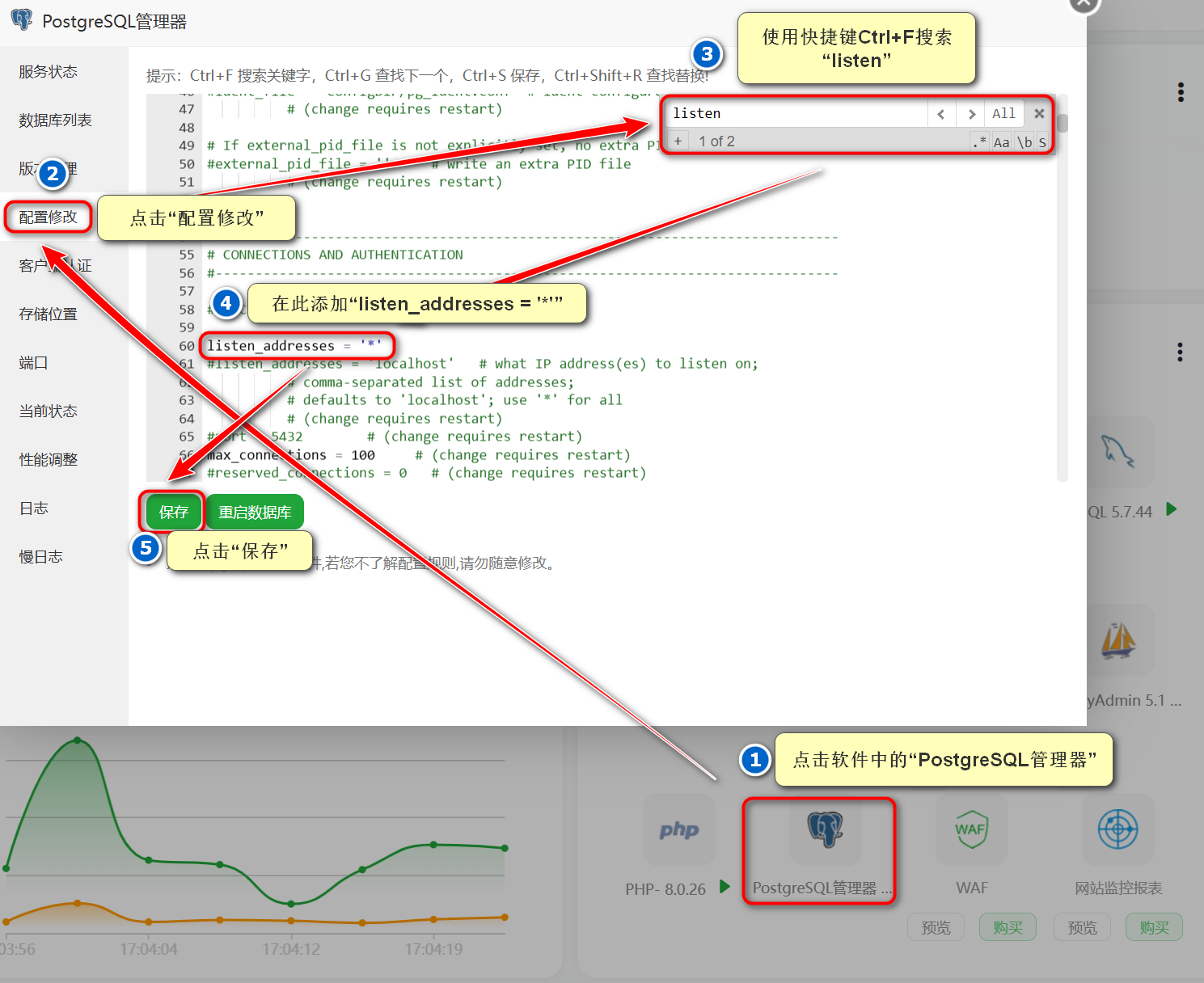Click 购买 button under WAF
The height and width of the screenshot is (983, 1204).
[1008, 927]
